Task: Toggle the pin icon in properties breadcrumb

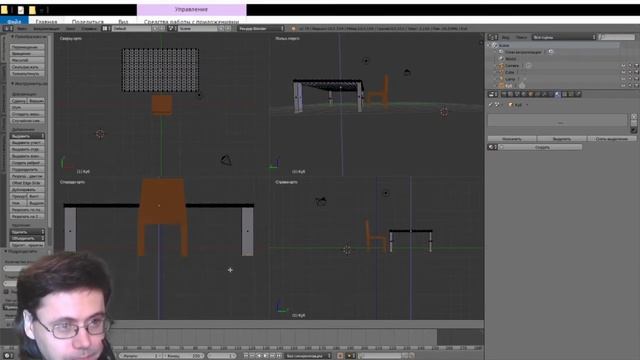Action: pyautogui.click(x=490, y=105)
